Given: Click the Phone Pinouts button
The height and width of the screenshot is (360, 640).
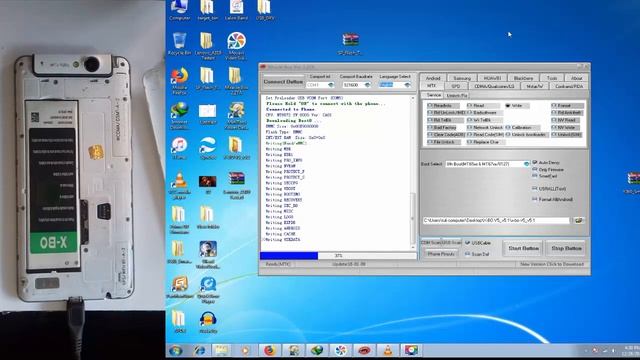Looking at the screenshot, I should [441, 254].
